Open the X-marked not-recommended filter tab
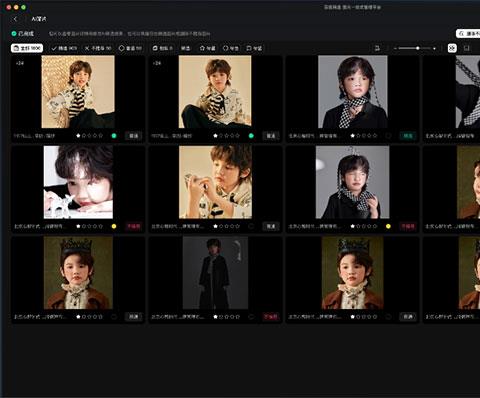The image size is (480, 398). (98, 48)
